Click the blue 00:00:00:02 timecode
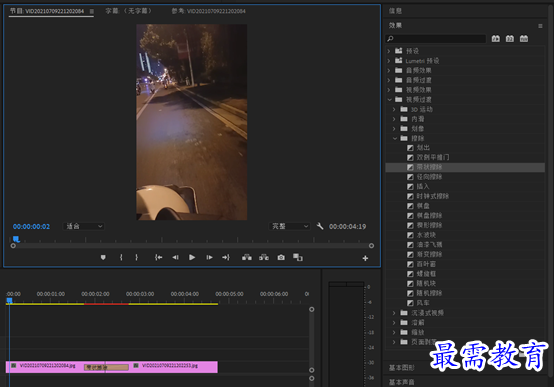This screenshot has height=387, width=554. tap(31, 227)
